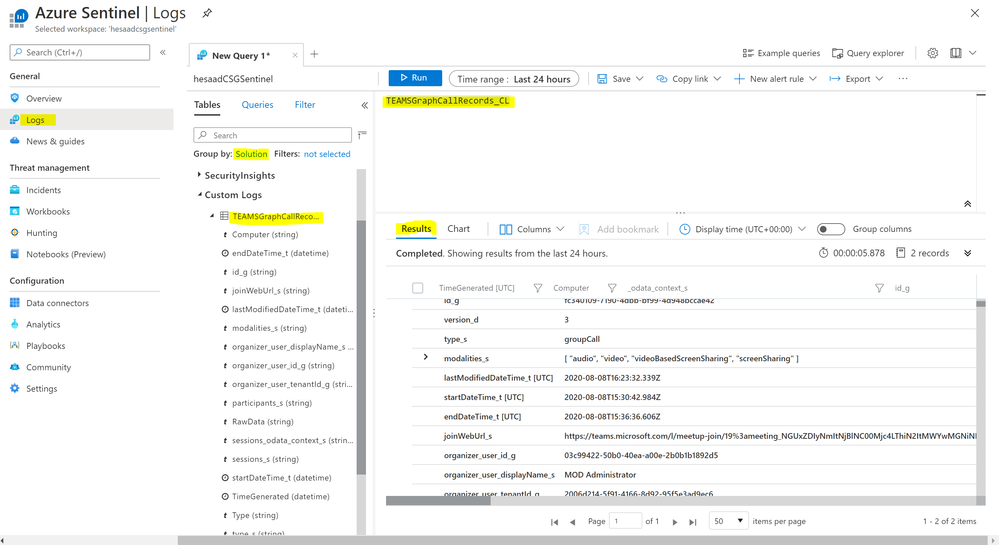Pin the Azure Sentinel Logs blade
Screen dimensions: 999x545
[207, 13]
